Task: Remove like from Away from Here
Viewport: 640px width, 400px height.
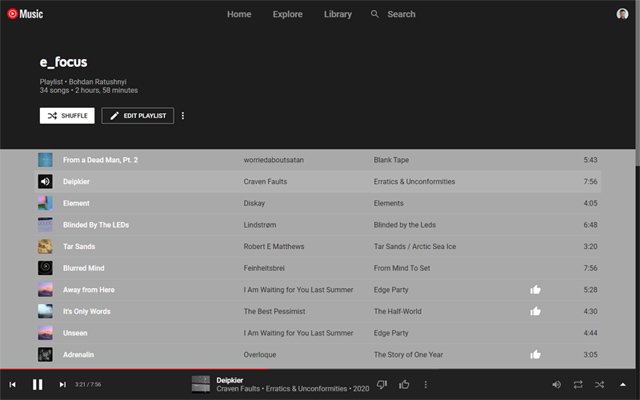Action: 535,290
